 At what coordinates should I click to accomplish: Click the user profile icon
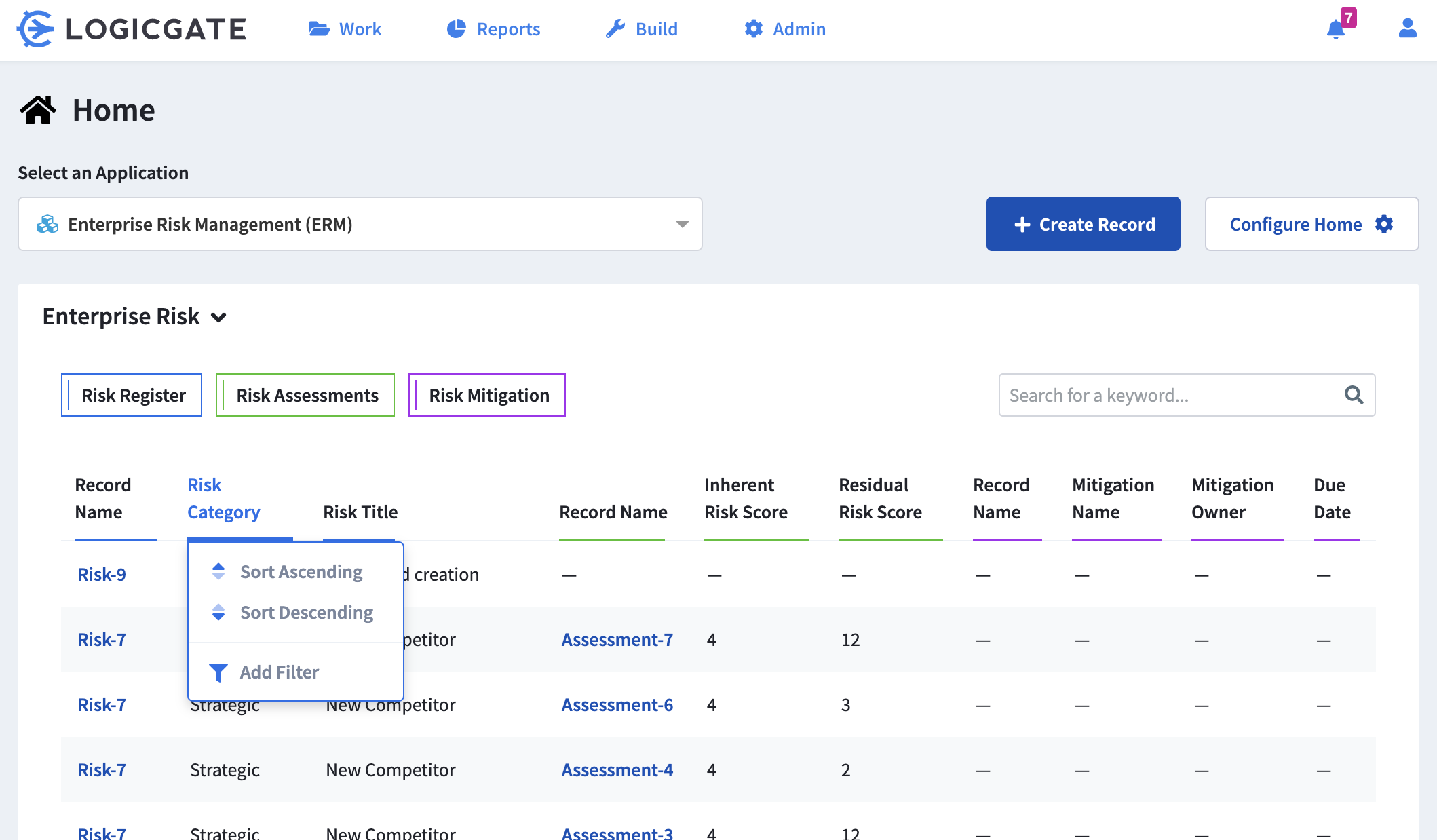tap(1407, 28)
